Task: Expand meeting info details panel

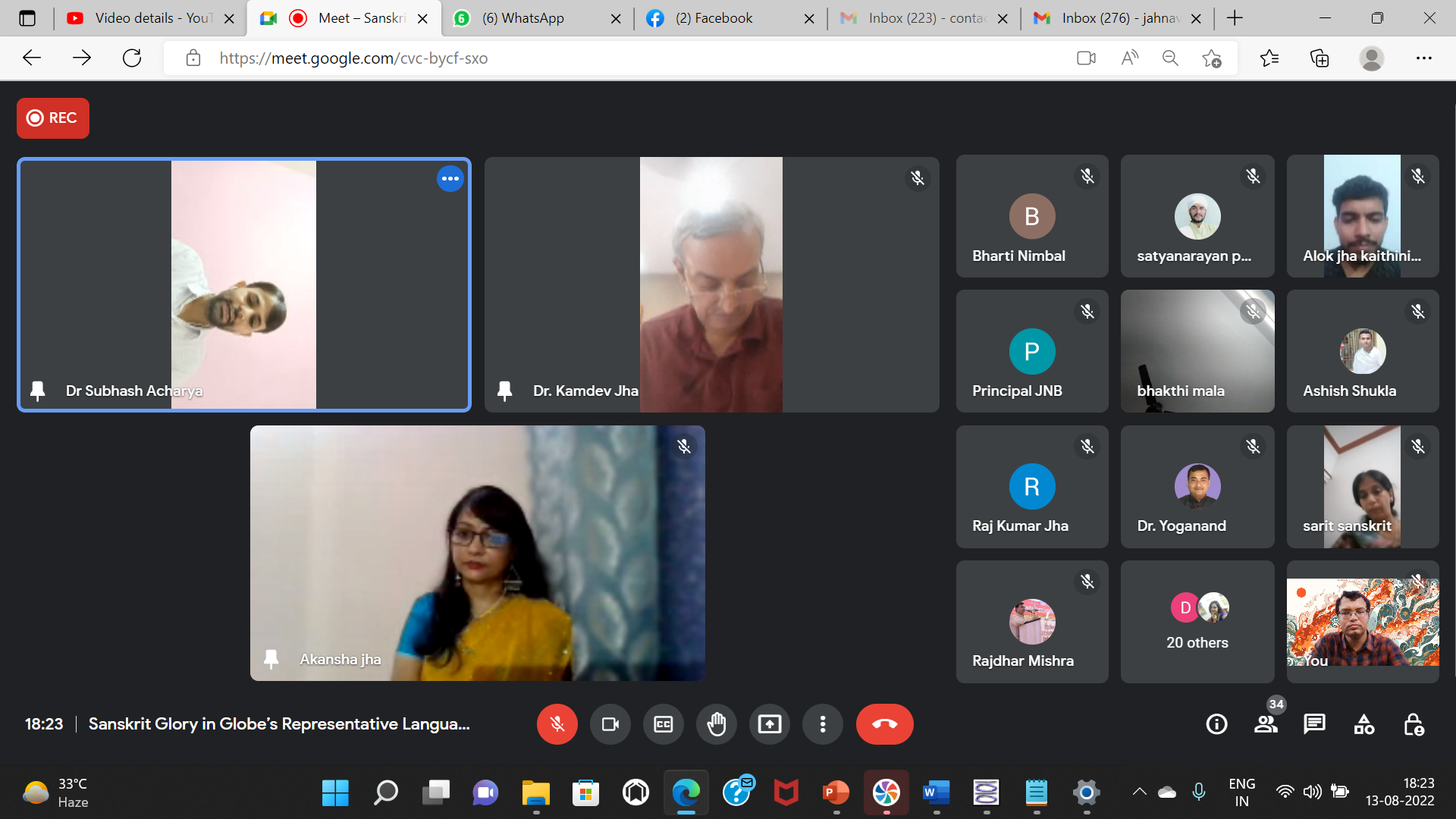Action: click(1218, 724)
